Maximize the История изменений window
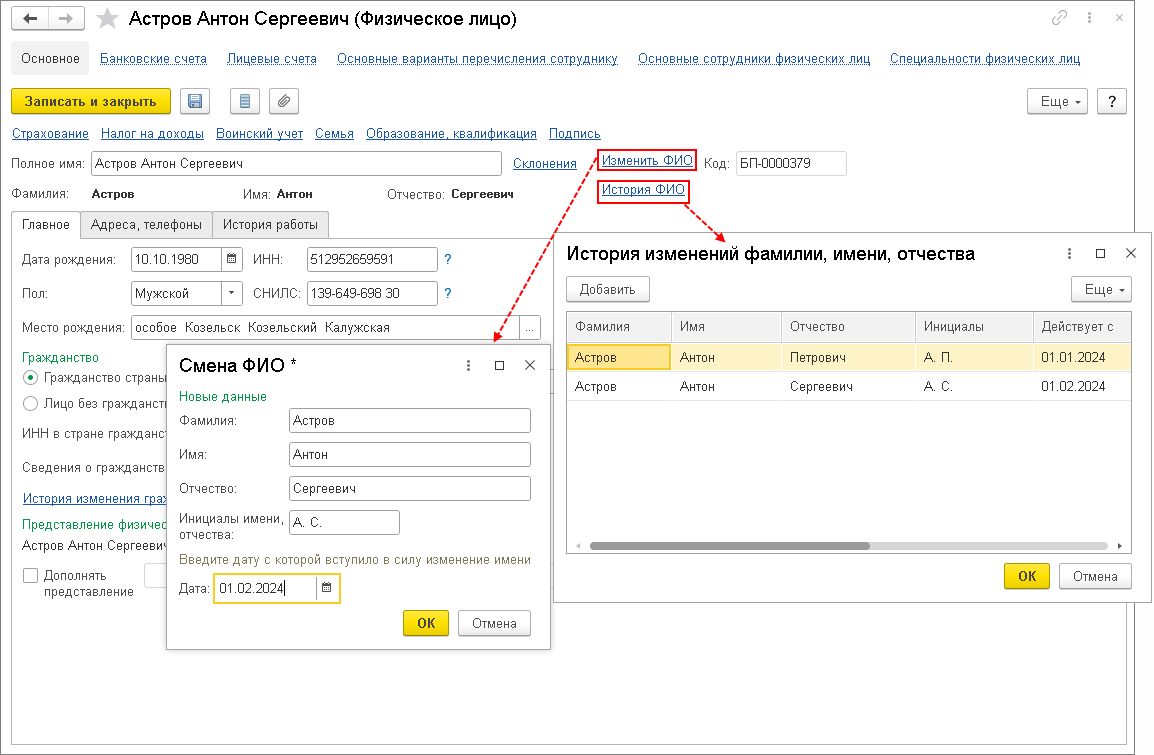The image size is (1154, 755). tap(1100, 253)
